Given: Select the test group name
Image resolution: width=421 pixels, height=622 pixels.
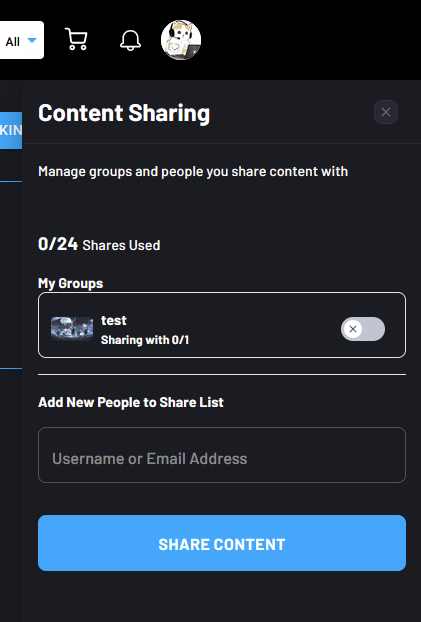Looking at the screenshot, I should (114, 321).
